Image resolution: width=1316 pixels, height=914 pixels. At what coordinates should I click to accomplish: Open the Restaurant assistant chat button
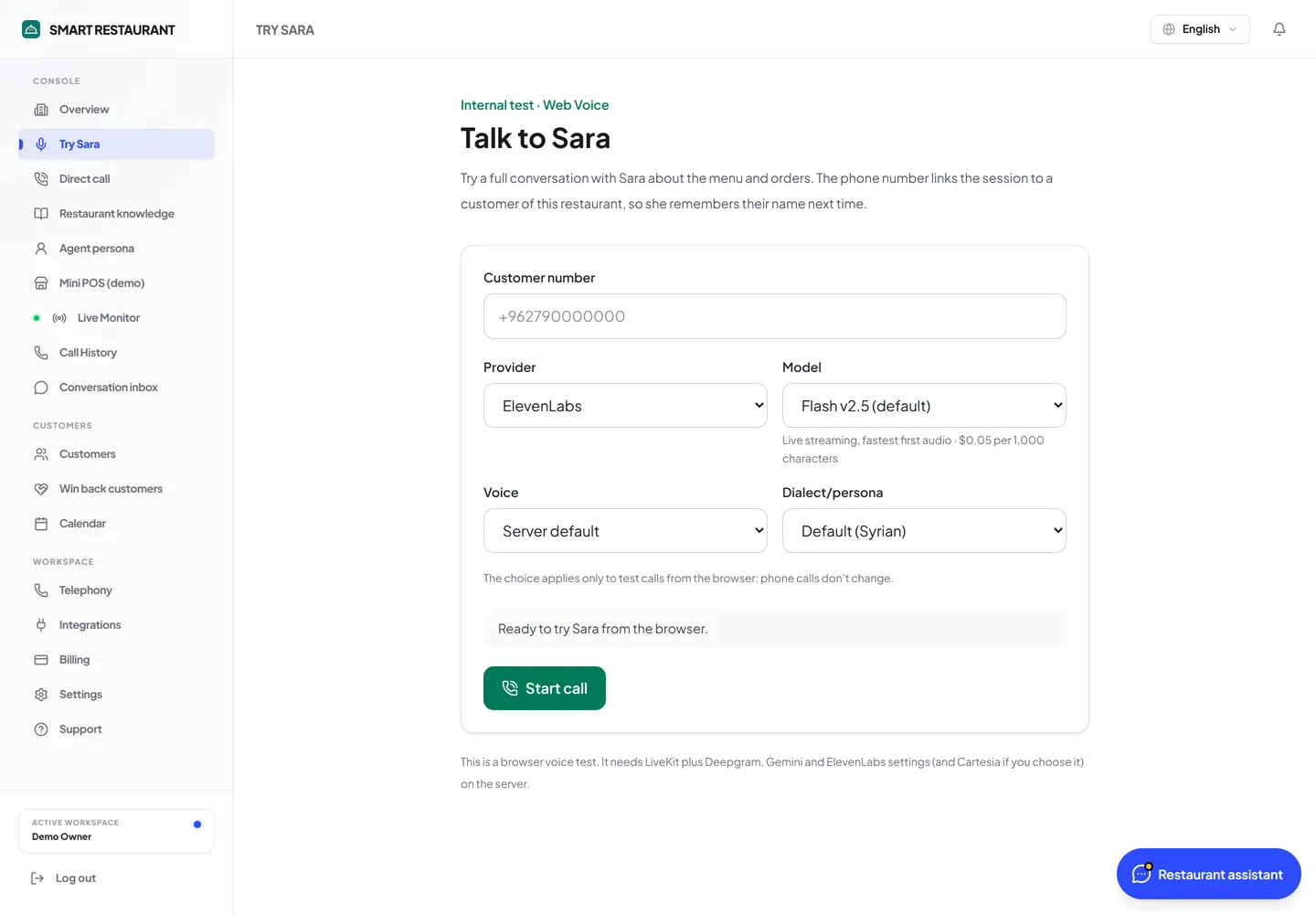point(1209,874)
